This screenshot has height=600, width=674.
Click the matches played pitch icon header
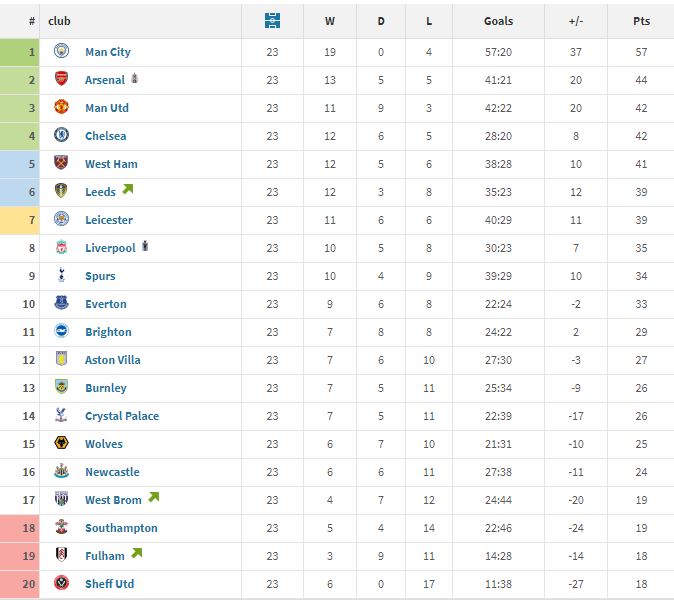[x=272, y=21]
